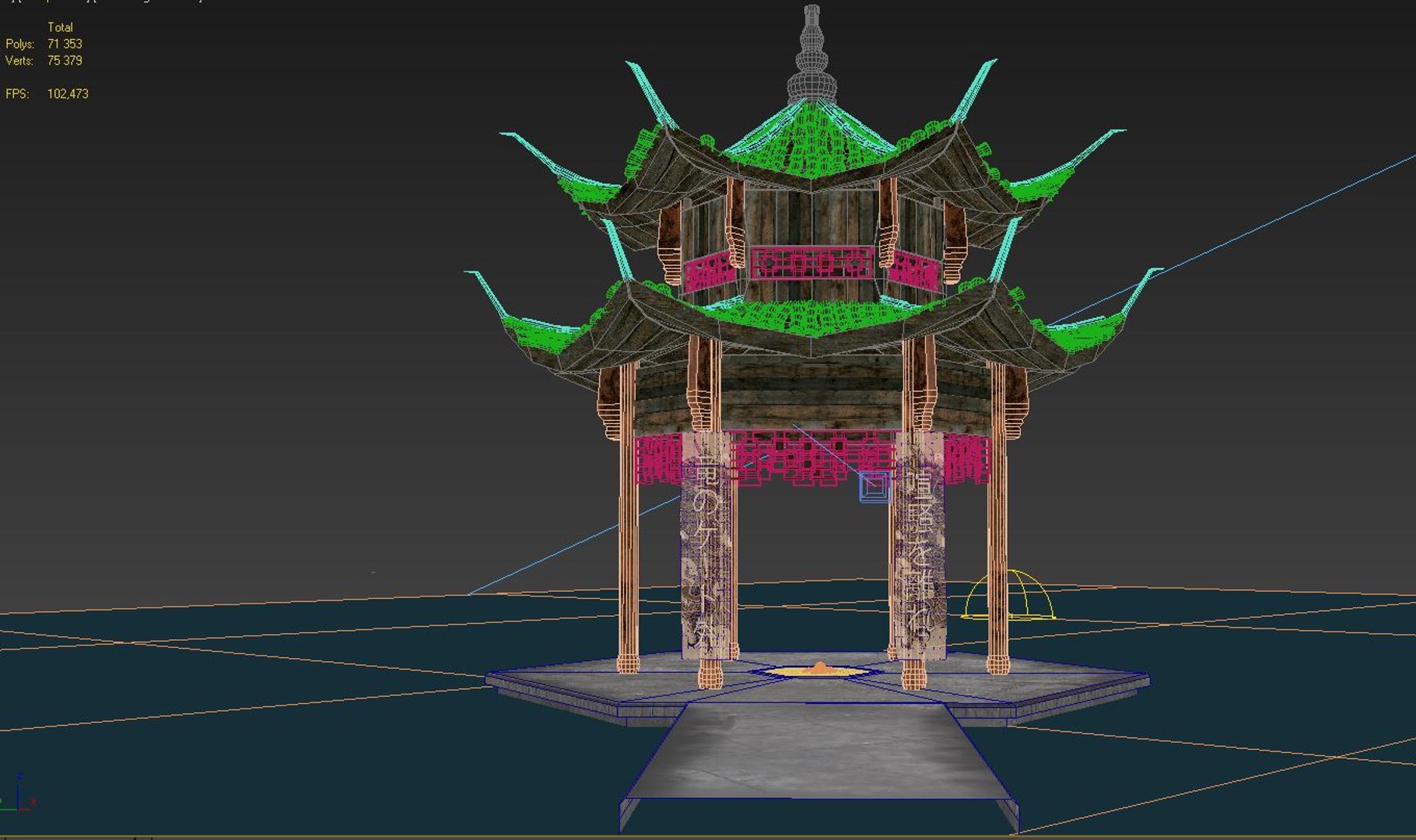This screenshot has height=840, width=1416.
Task: Click the Polys count 71 353
Action: [65, 44]
